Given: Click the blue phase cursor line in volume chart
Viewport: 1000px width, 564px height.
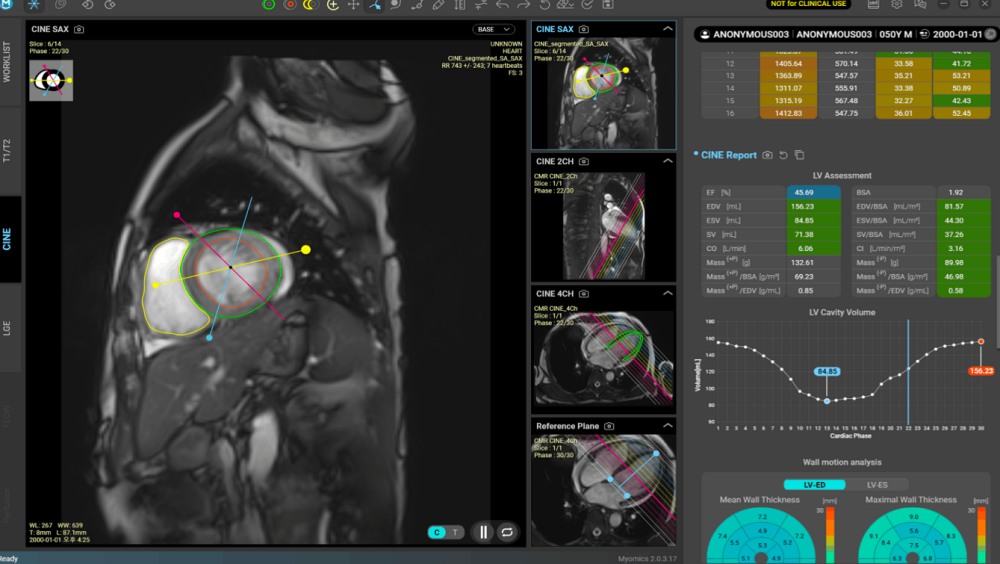Looking at the screenshot, I should coord(908,372).
